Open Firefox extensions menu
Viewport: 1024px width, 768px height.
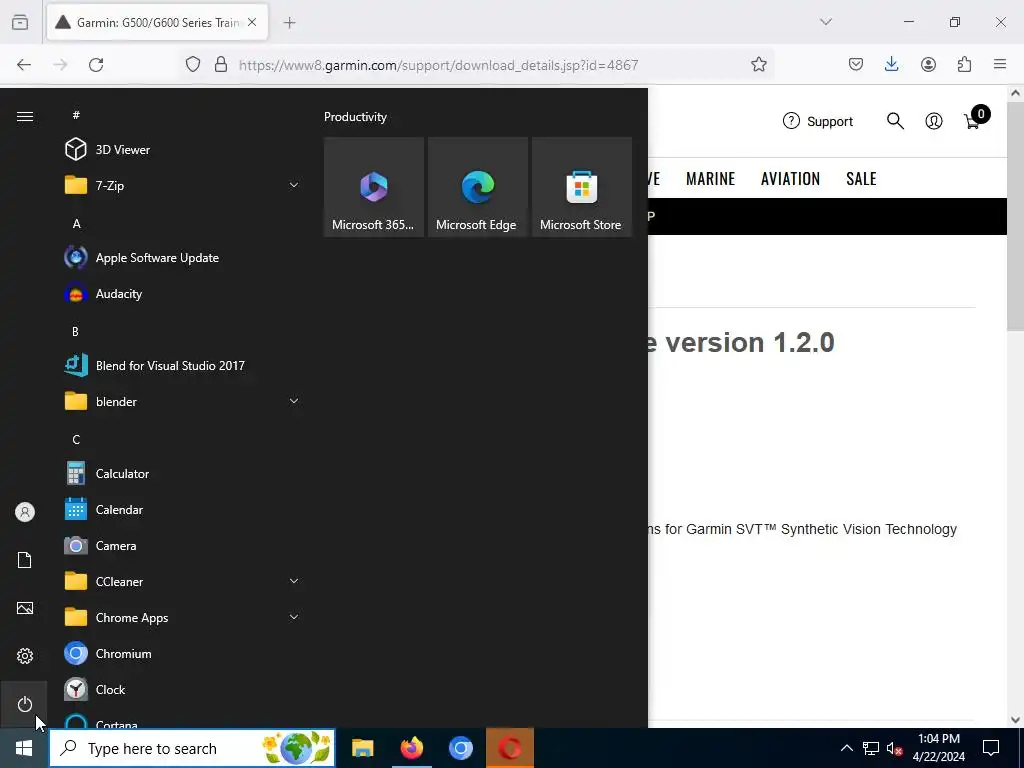(x=964, y=64)
